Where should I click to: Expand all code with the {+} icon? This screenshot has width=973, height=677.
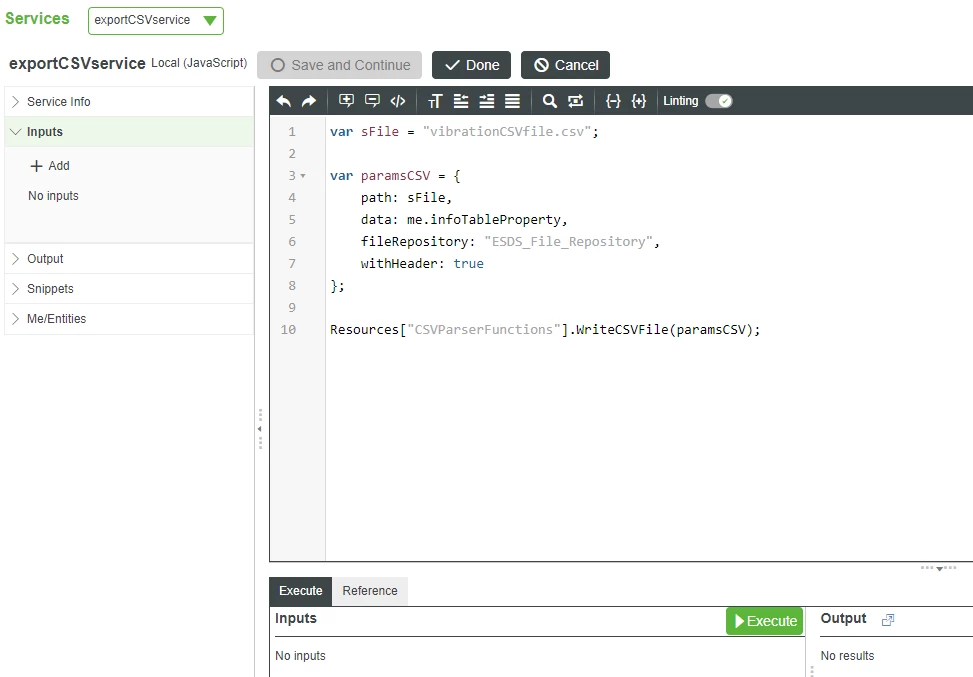point(639,100)
